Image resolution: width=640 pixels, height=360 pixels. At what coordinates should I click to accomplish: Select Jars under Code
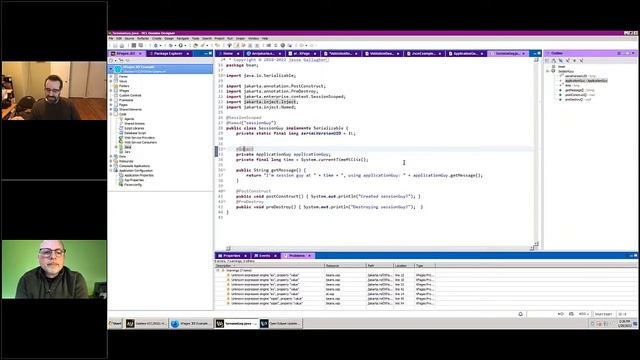click(127, 152)
